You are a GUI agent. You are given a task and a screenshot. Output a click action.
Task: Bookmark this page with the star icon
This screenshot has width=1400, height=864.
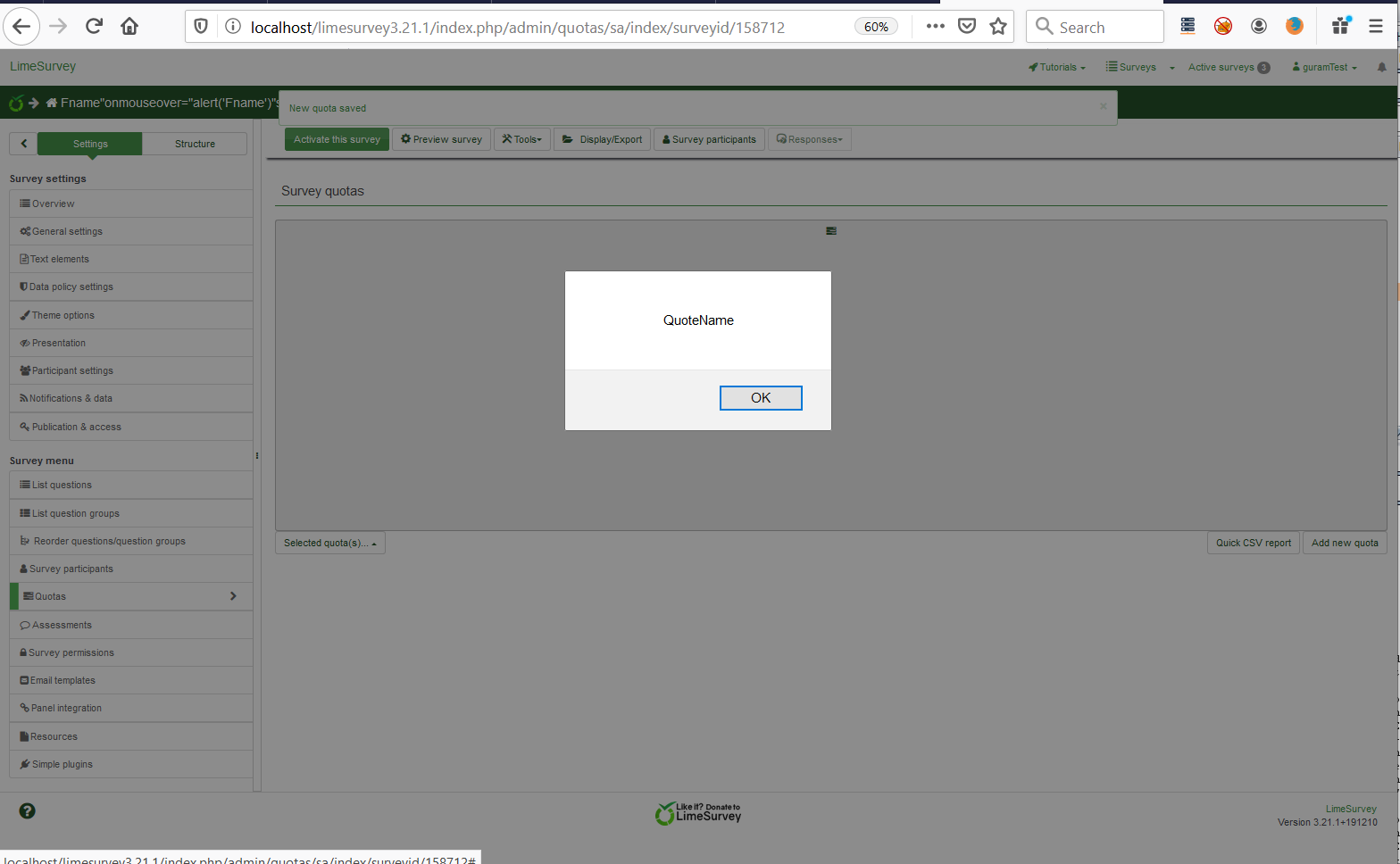pyautogui.click(x=998, y=27)
